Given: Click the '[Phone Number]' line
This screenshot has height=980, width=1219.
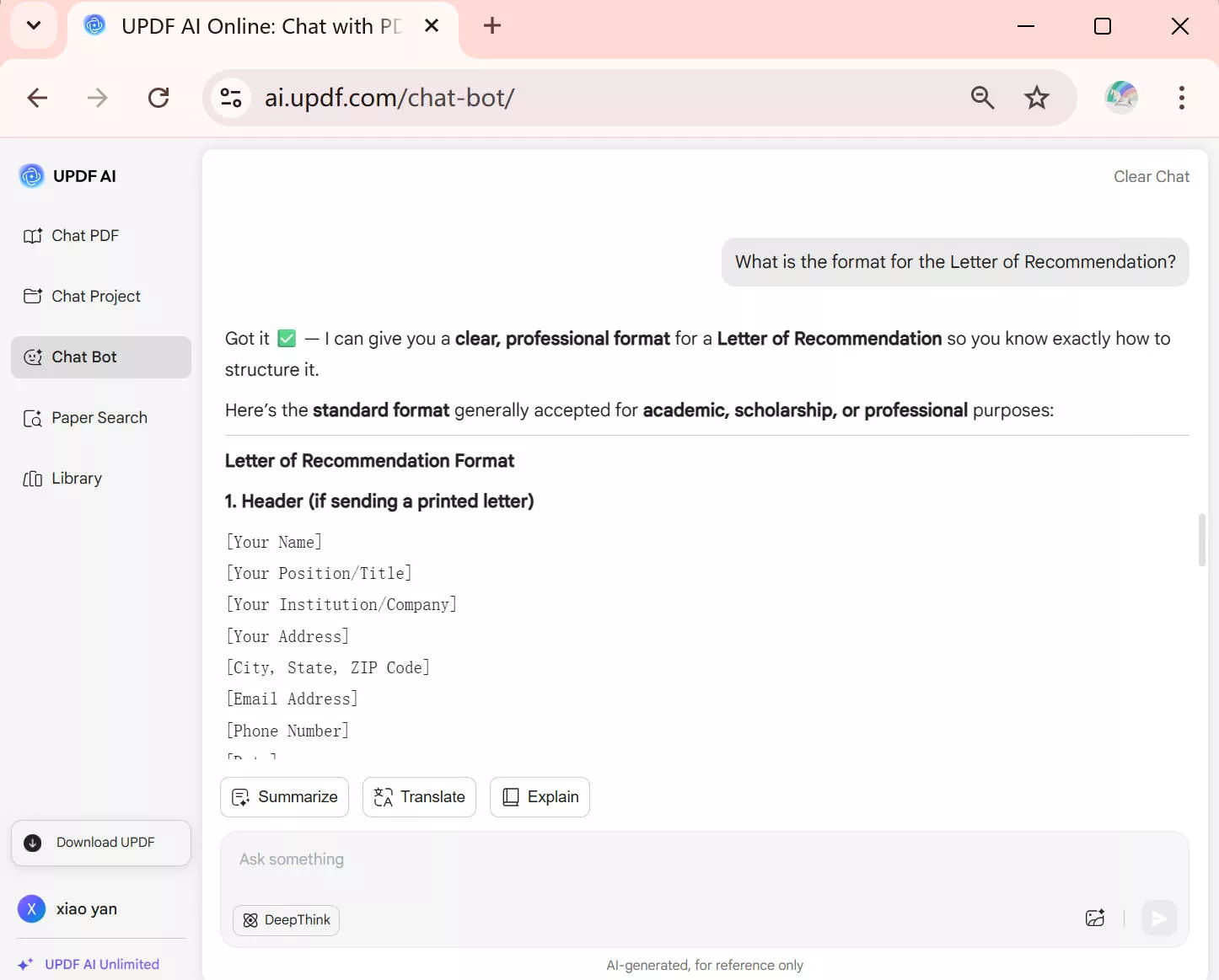Looking at the screenshot, I should pyautogui.click(x=287, y=731).
